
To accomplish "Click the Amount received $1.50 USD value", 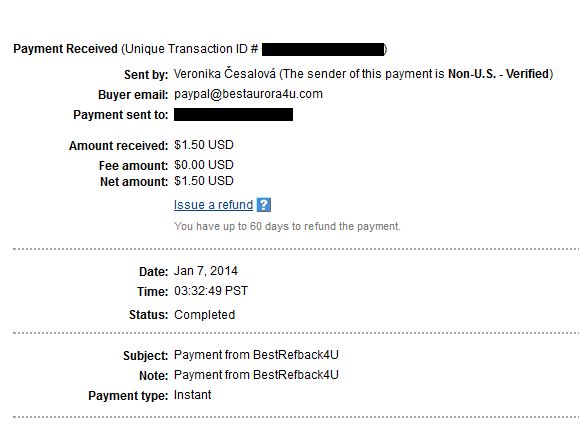I will point(204,145).
